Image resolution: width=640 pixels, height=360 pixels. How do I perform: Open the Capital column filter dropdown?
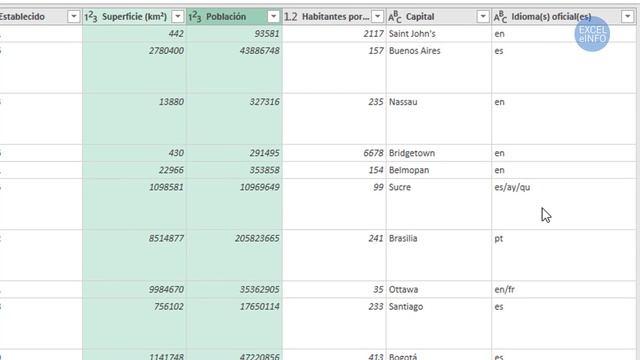point(483,17)
